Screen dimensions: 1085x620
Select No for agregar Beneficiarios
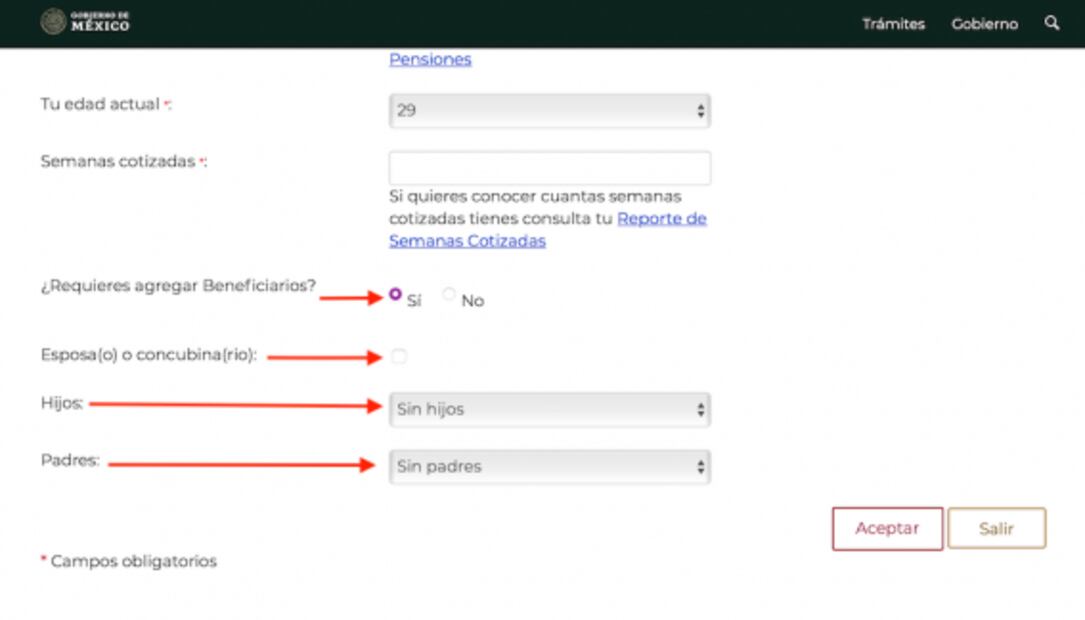[x=449, y=295]
